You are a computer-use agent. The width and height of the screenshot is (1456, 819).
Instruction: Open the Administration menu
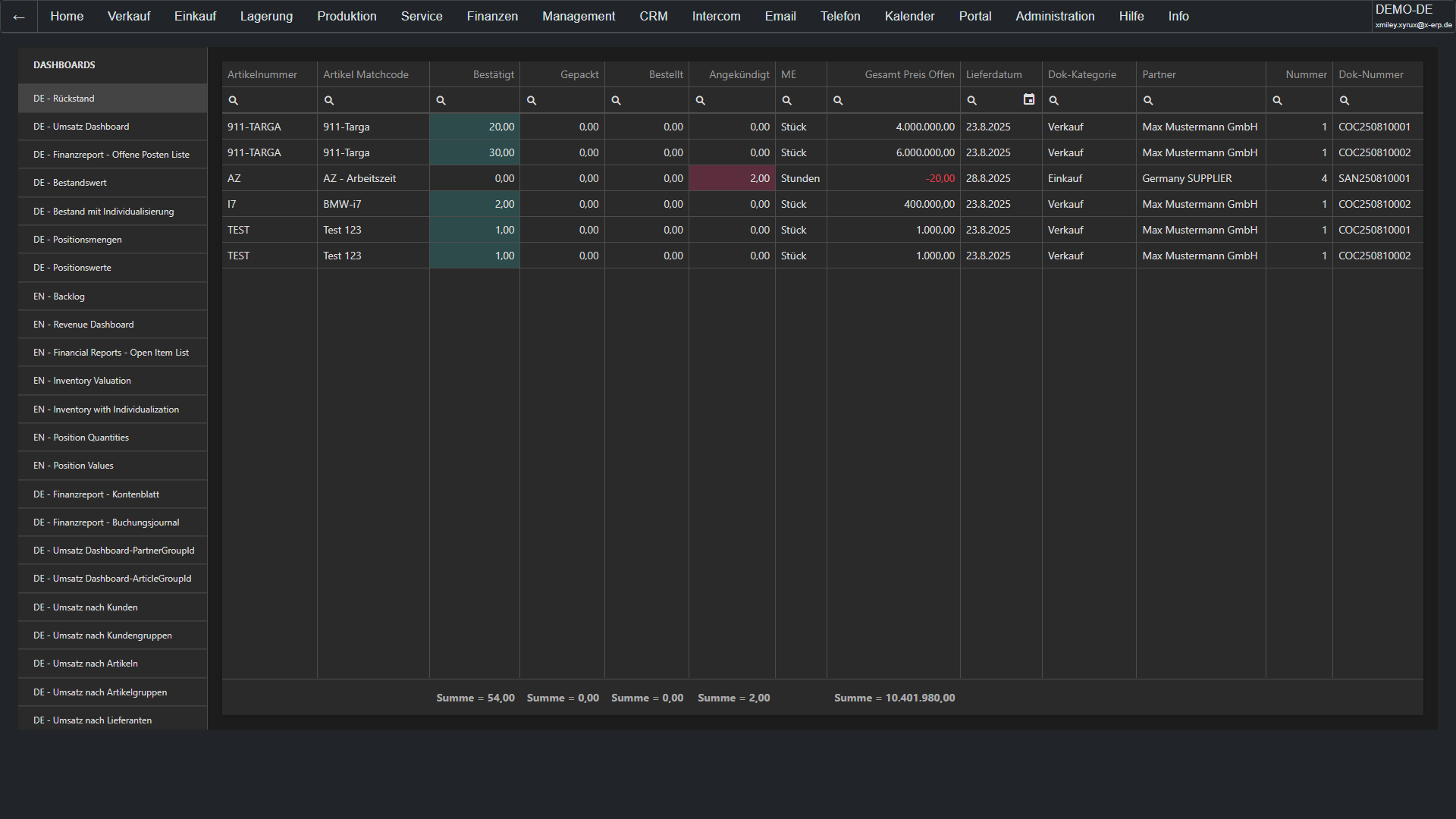click(1055, 16)
